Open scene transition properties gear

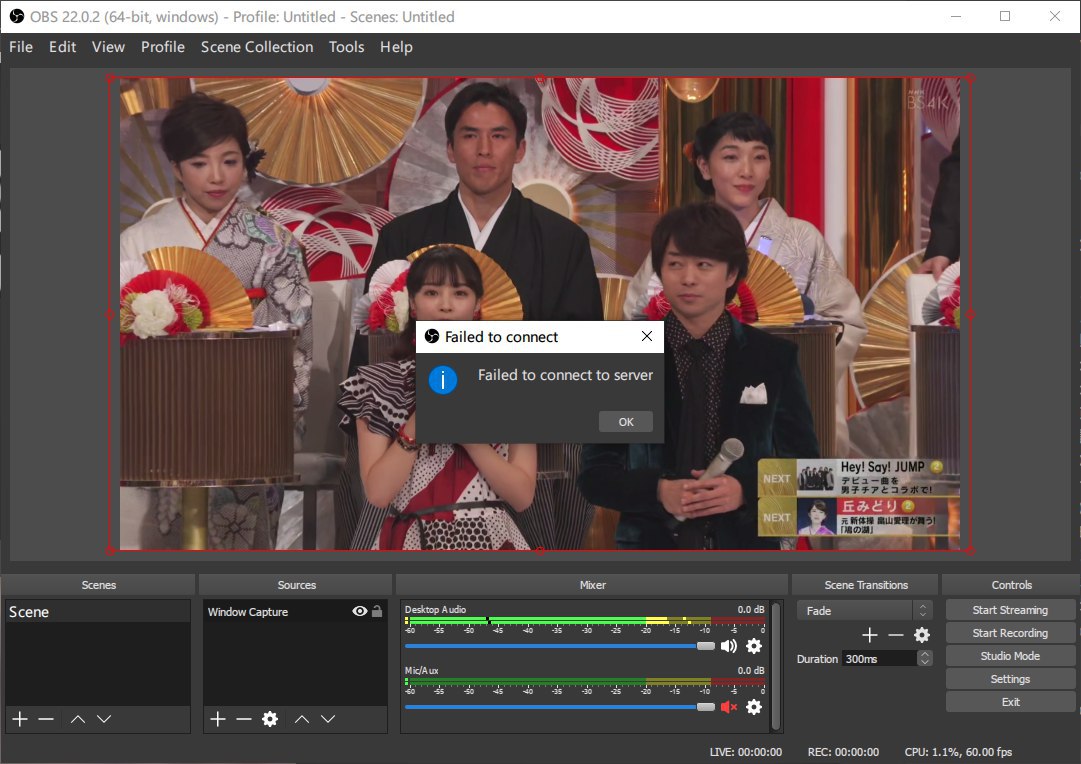tap(922, 635)
